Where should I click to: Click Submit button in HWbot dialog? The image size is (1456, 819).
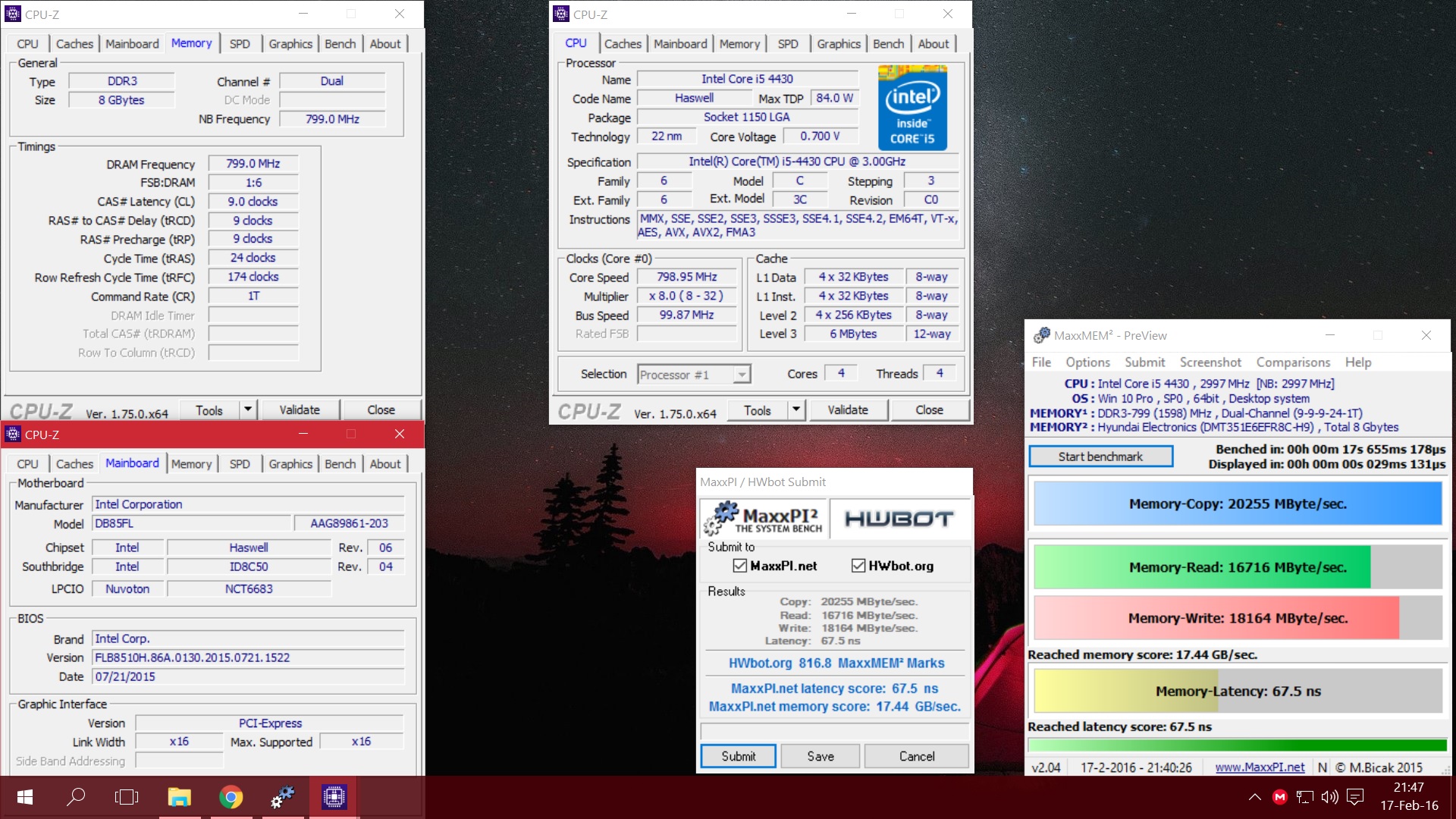pos(738,756)
